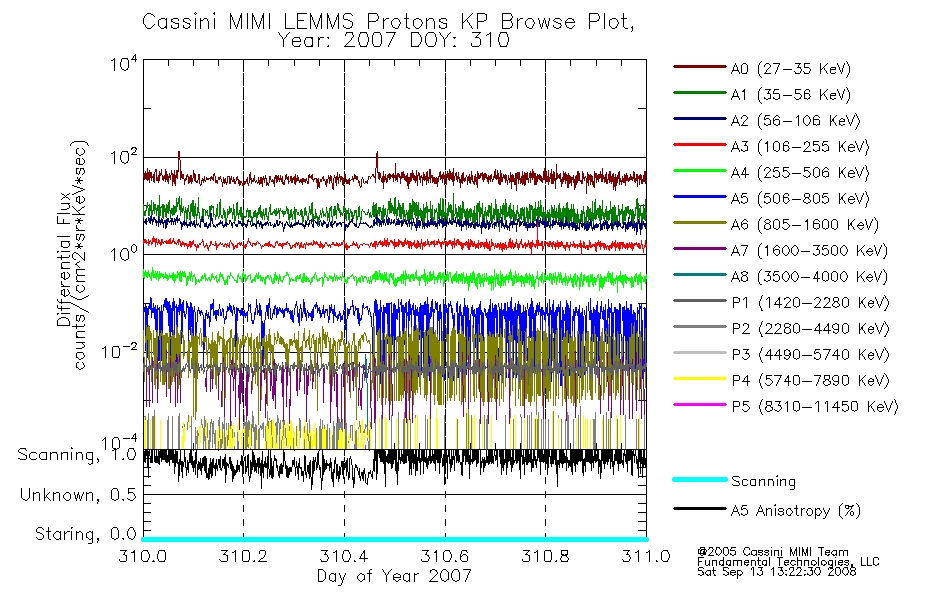This screenshot has width=950, height=600.
Task: Click the P4 (5740-7890 KeV) legend label
Action: pyautogui.click(x=810, y=381)
